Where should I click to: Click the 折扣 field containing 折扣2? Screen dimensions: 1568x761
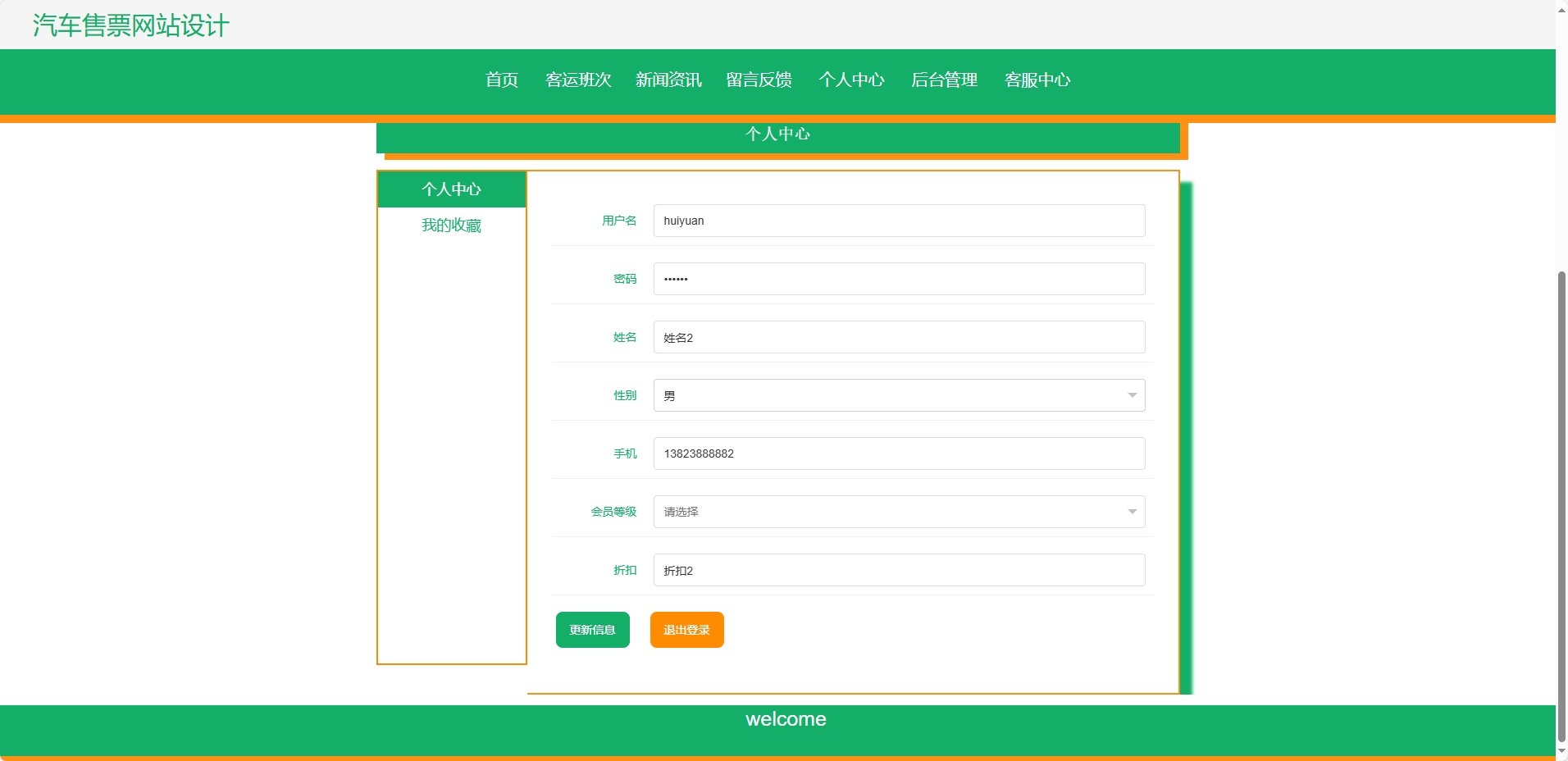pos(897,570)
